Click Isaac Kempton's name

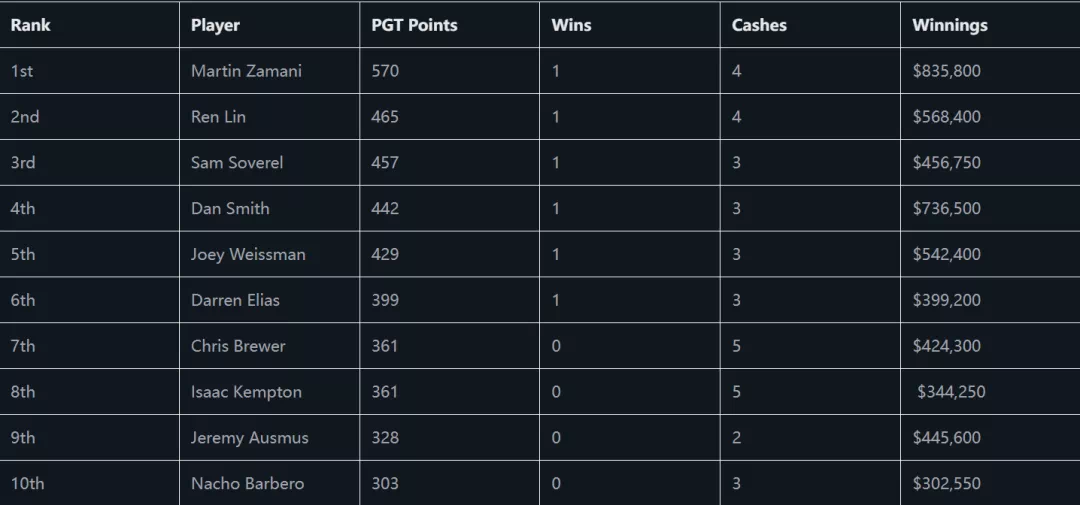coord(246,392)
